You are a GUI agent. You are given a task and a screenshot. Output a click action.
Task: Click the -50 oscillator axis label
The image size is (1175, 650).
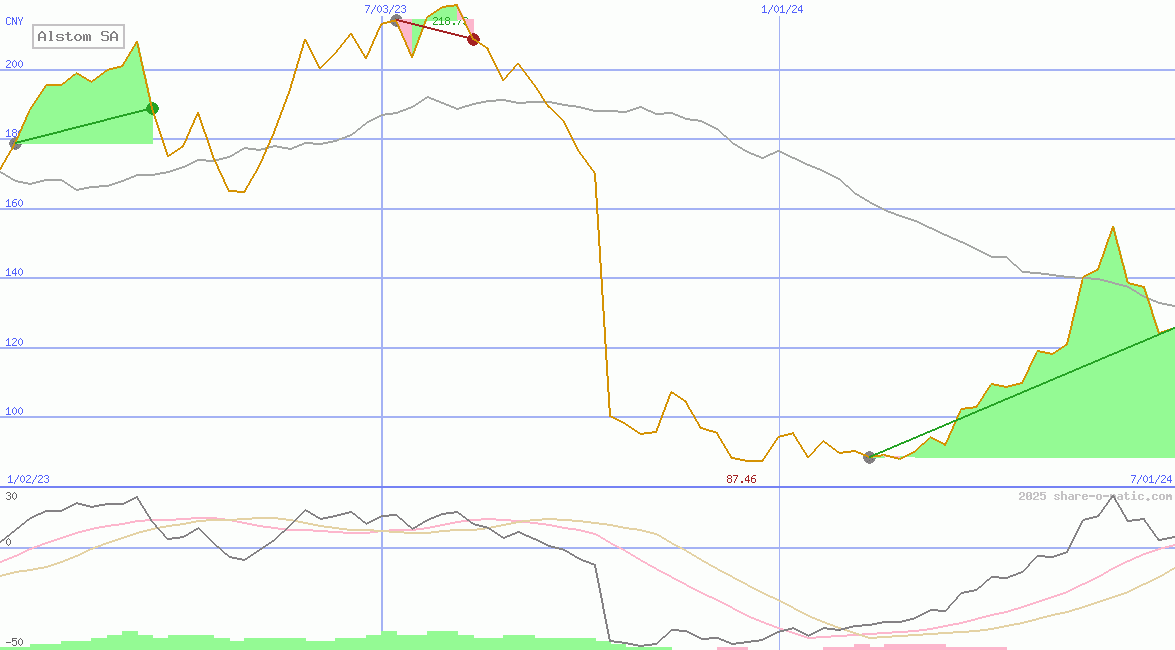[14, 642]
